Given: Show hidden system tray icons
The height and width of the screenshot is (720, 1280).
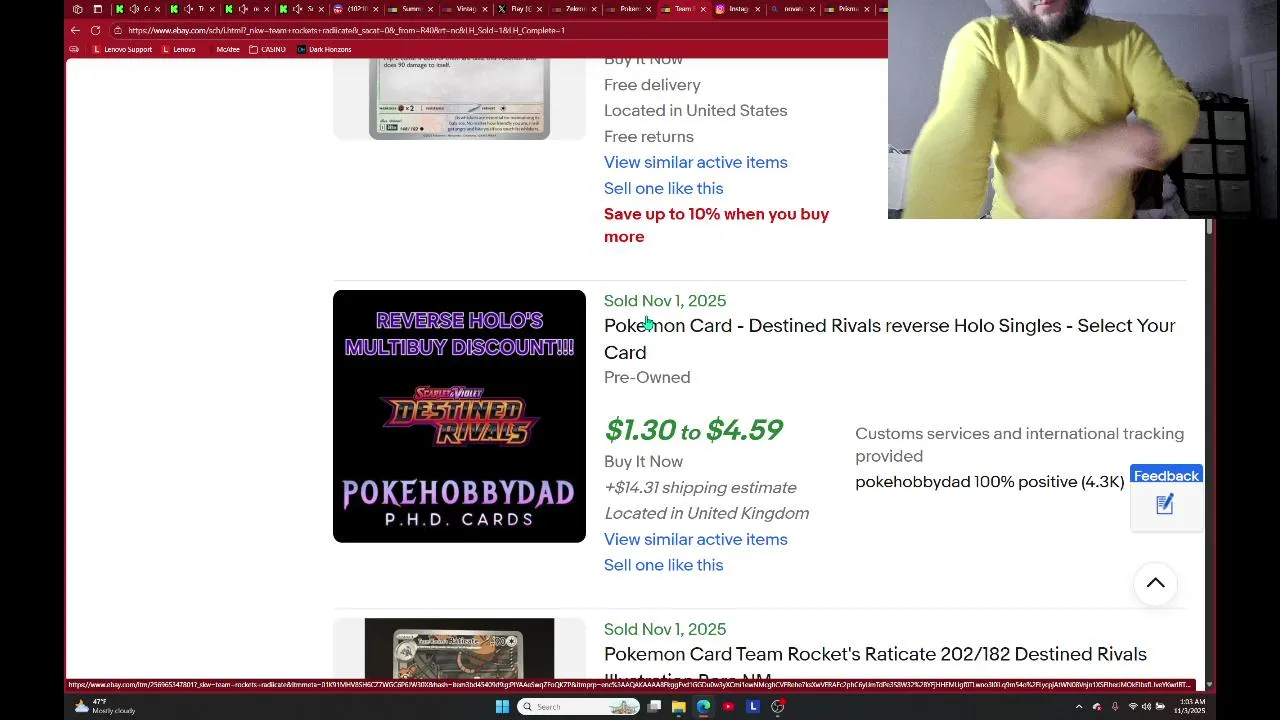Looking at the screenshot, I should click(1078, 707).
